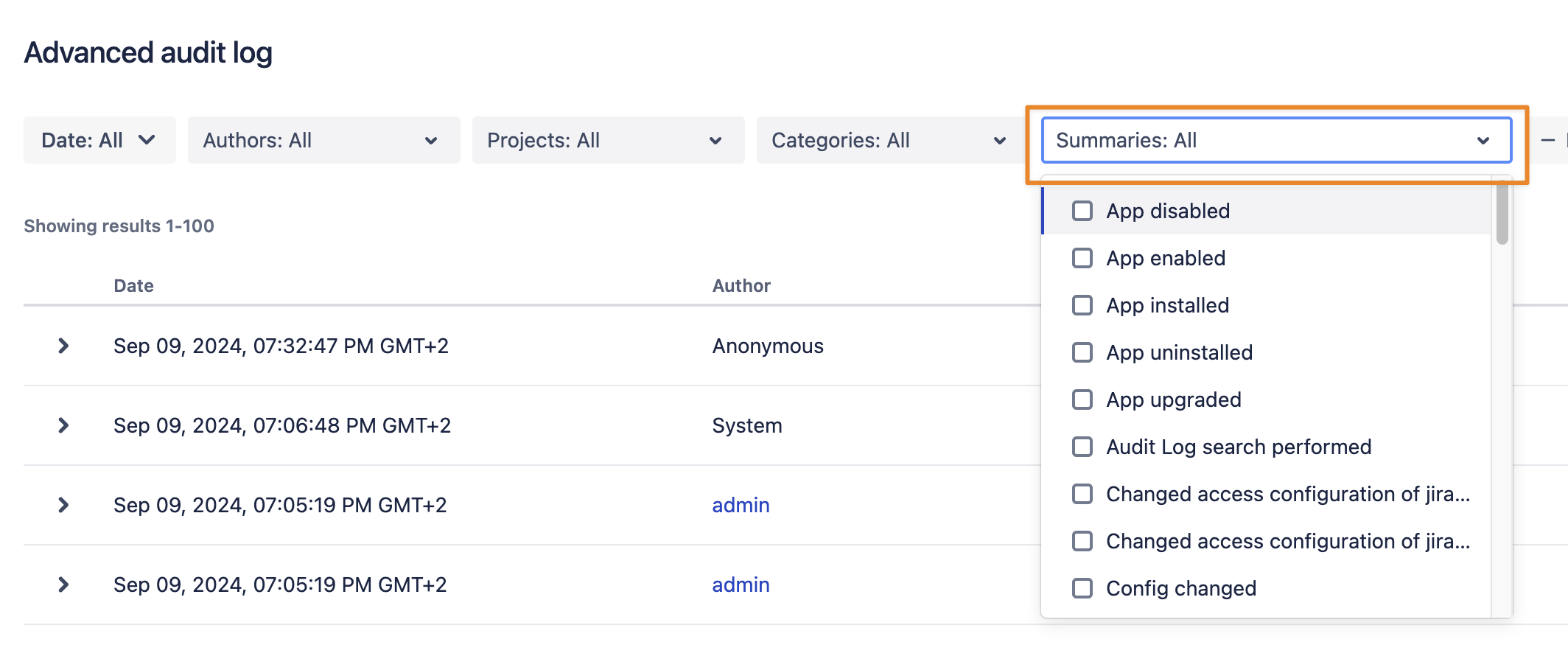The image size is (1568, 656).
Task: Choose the Audit Log search performed option
Action: (x=1082, y=447)
